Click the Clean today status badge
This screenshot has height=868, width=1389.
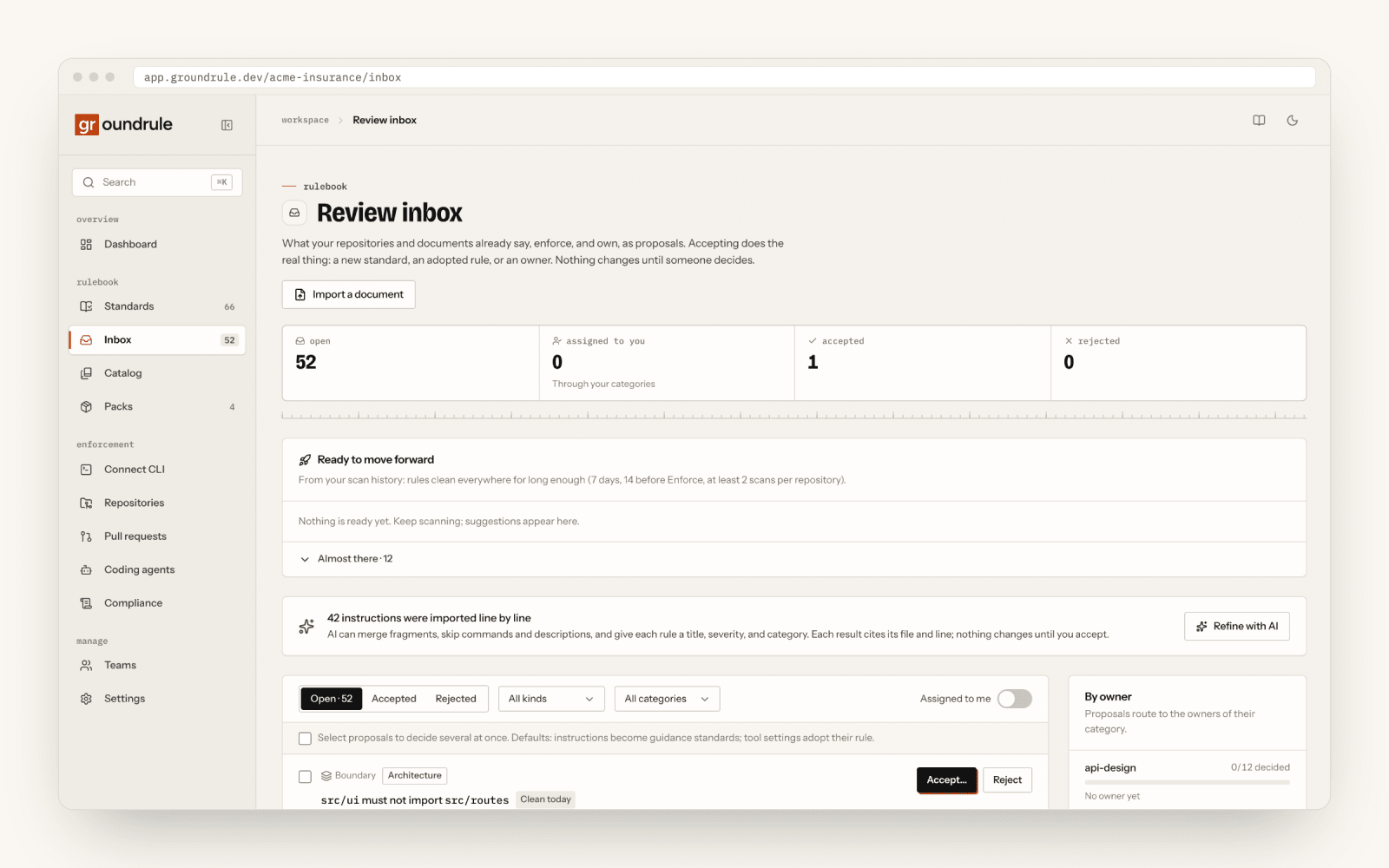(546, 799)
